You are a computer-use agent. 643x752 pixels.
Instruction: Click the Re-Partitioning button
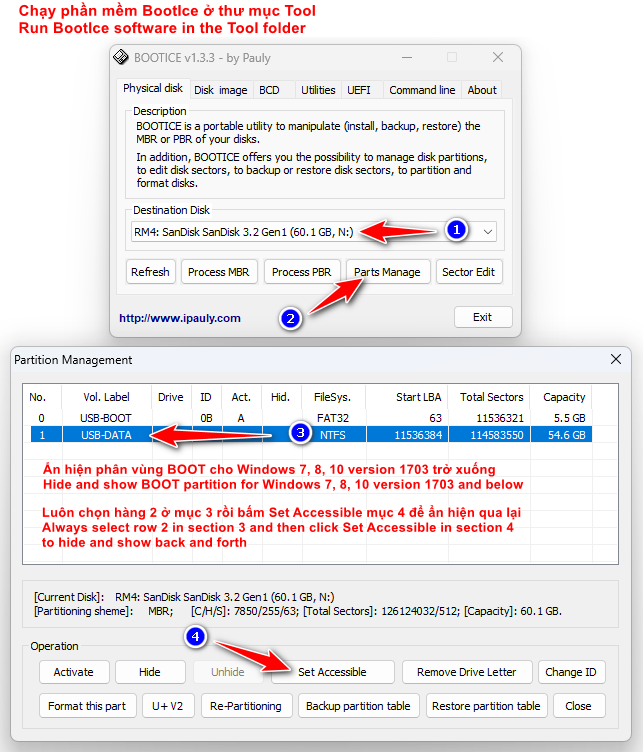tap(245, 706)
